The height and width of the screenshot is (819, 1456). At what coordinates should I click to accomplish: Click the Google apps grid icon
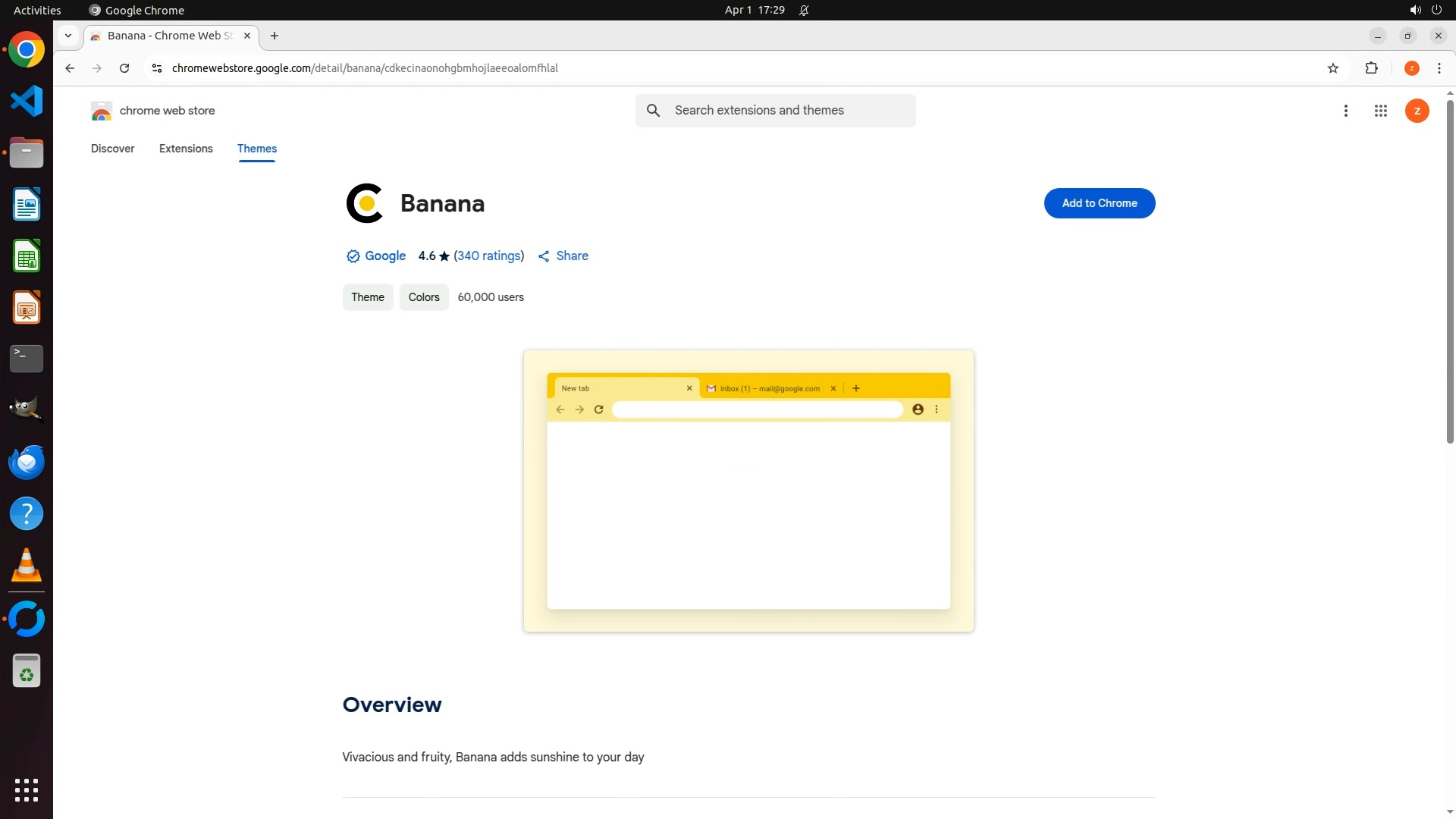point(1380,111)
